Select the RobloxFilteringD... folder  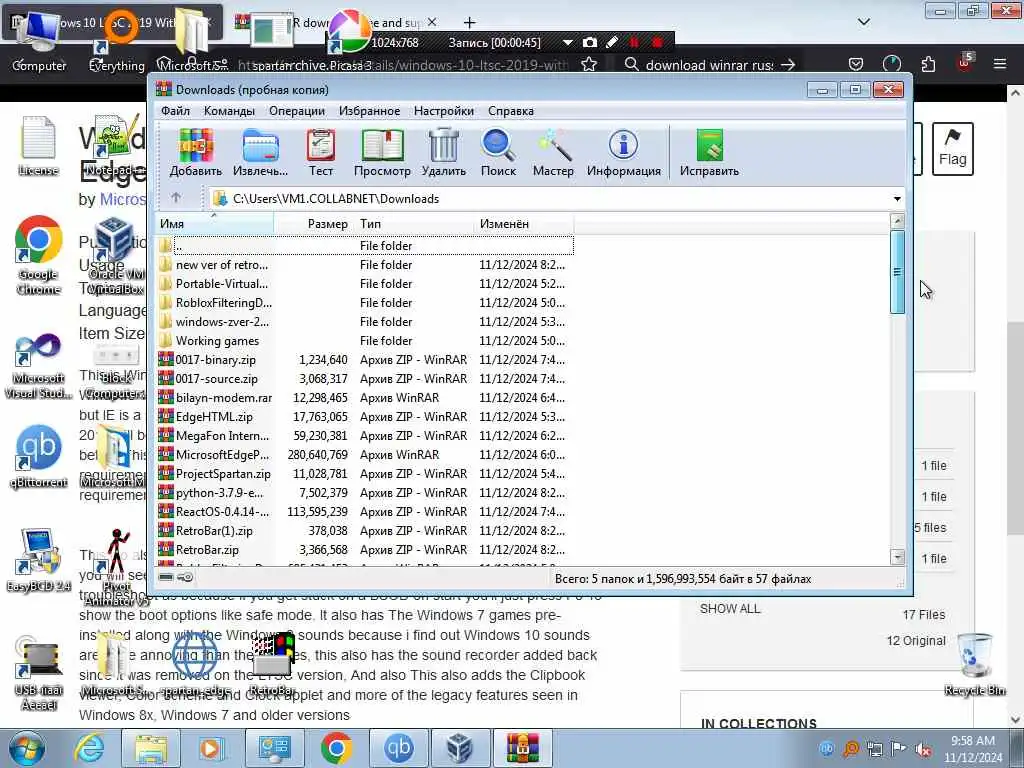(x=365, y=302)
